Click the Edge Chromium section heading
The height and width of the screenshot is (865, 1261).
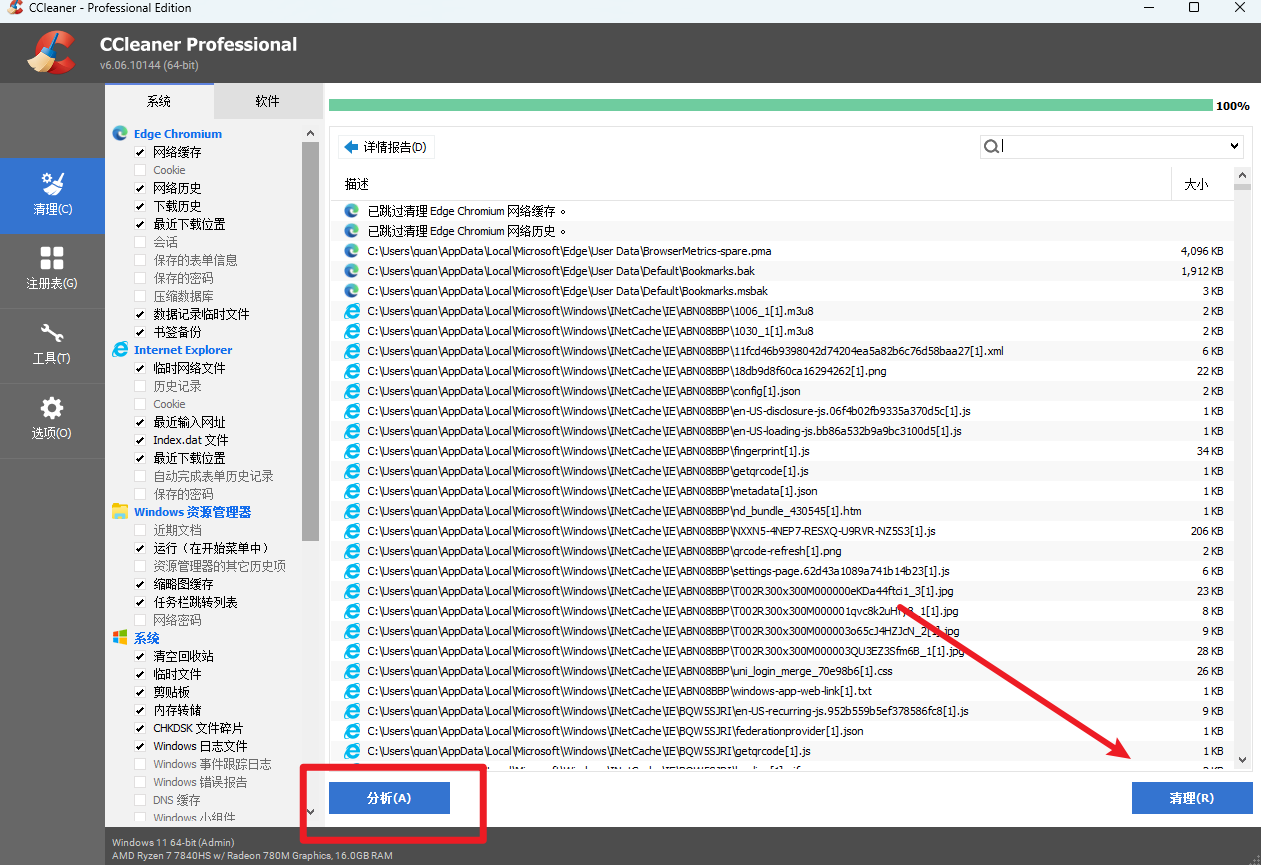178,134
